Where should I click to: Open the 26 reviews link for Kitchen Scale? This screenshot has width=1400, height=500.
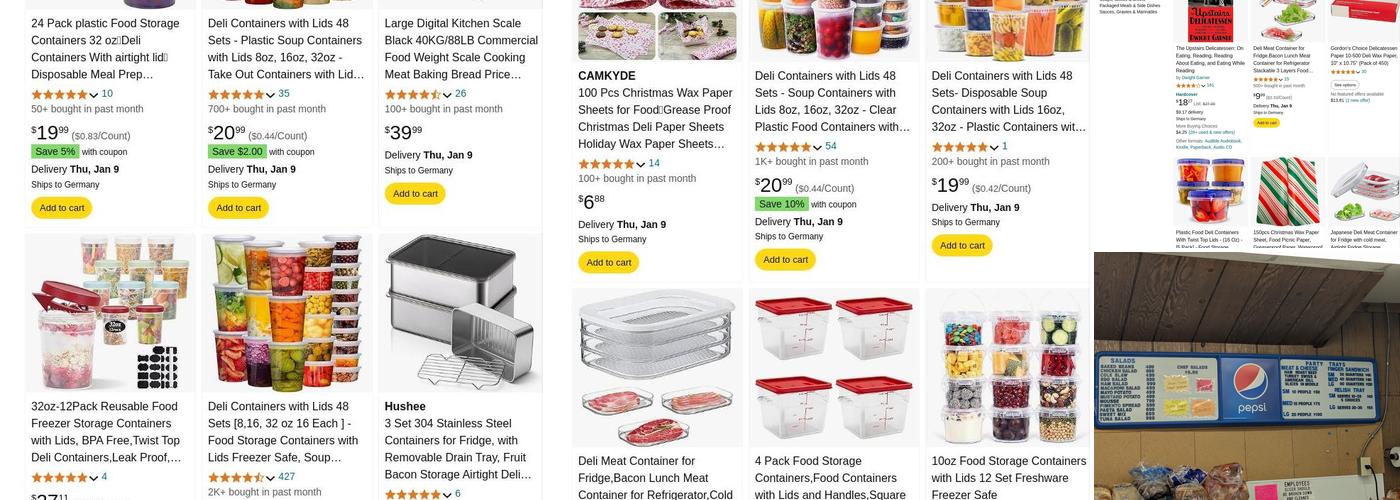pos(460,94)
